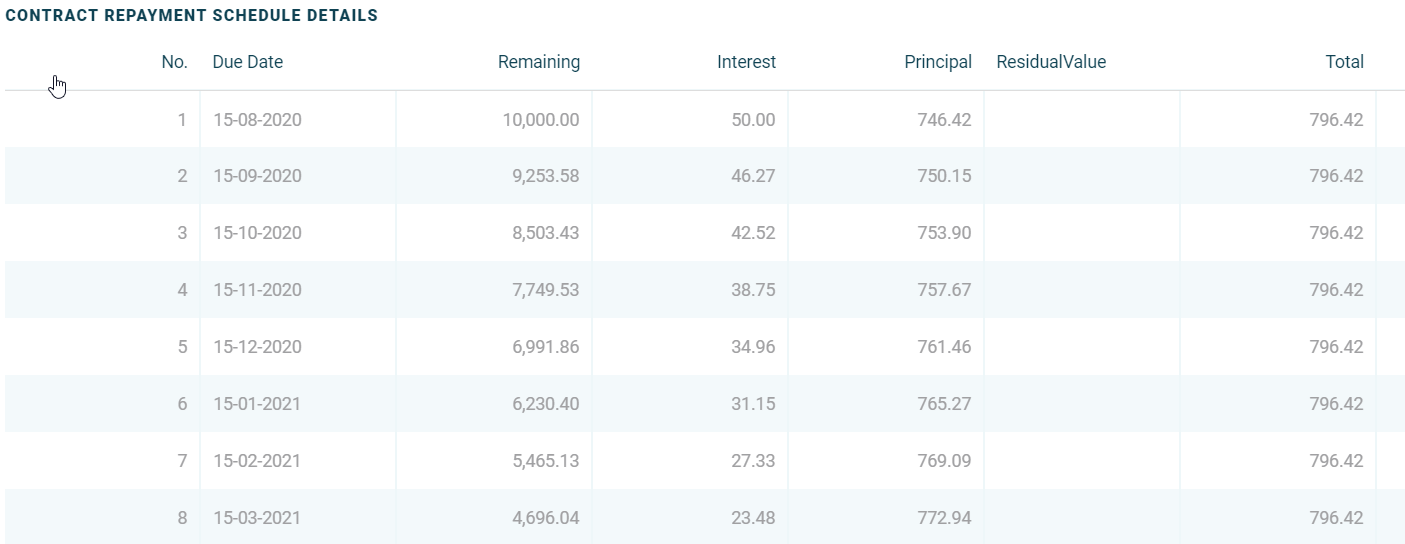Click the Due Date column header
The height and width of the screenshot is (544, 1405).
pos(247,62)
